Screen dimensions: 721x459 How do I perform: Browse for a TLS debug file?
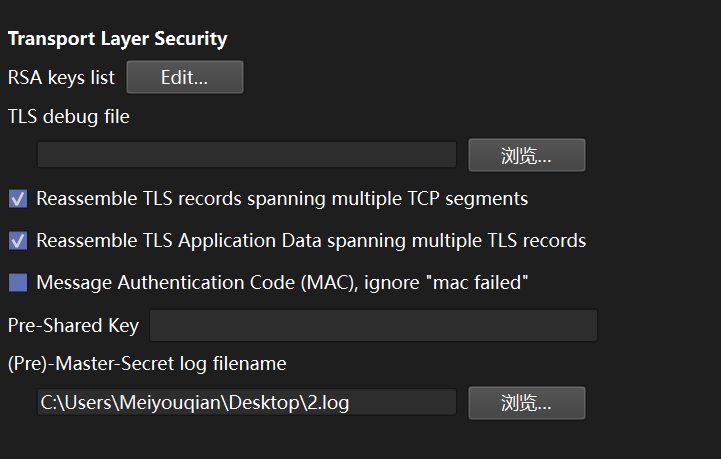[x=526, y=155]
